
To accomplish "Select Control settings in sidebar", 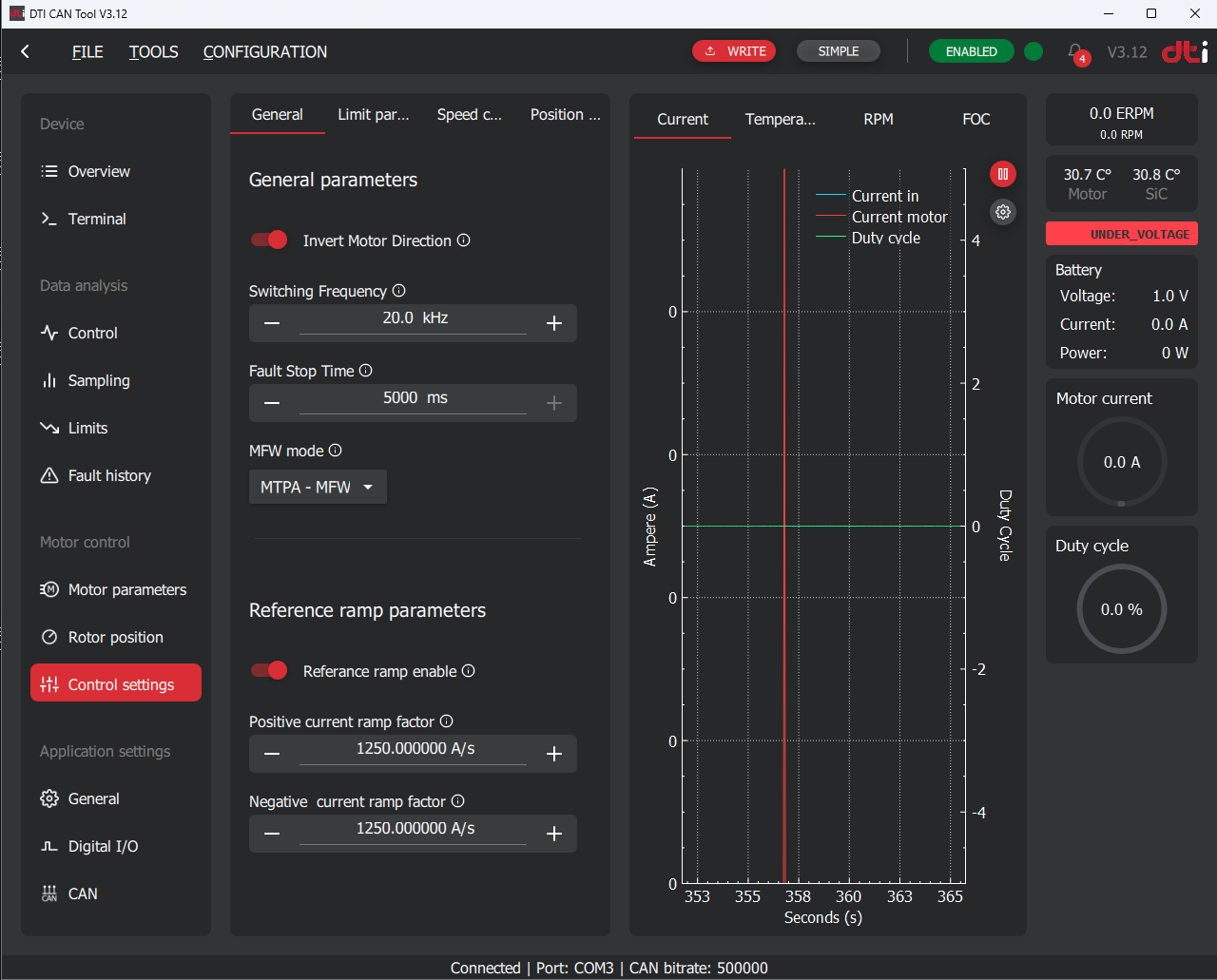I will pos(116,683).
